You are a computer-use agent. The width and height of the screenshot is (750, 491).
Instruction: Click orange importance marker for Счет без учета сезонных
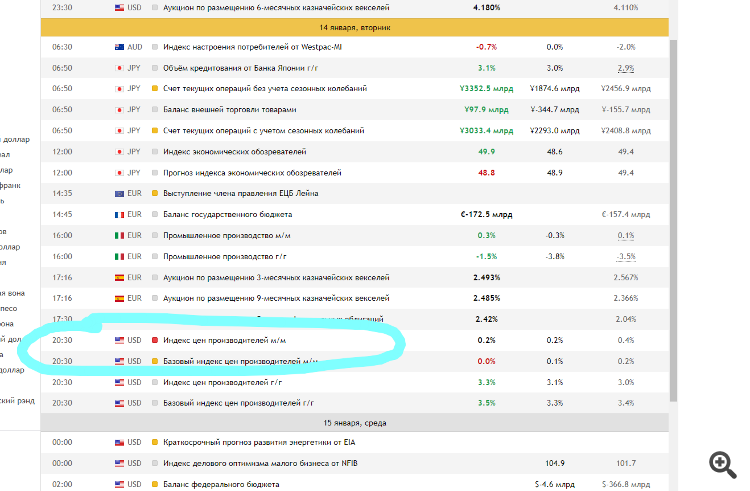(x=155, y=88)
